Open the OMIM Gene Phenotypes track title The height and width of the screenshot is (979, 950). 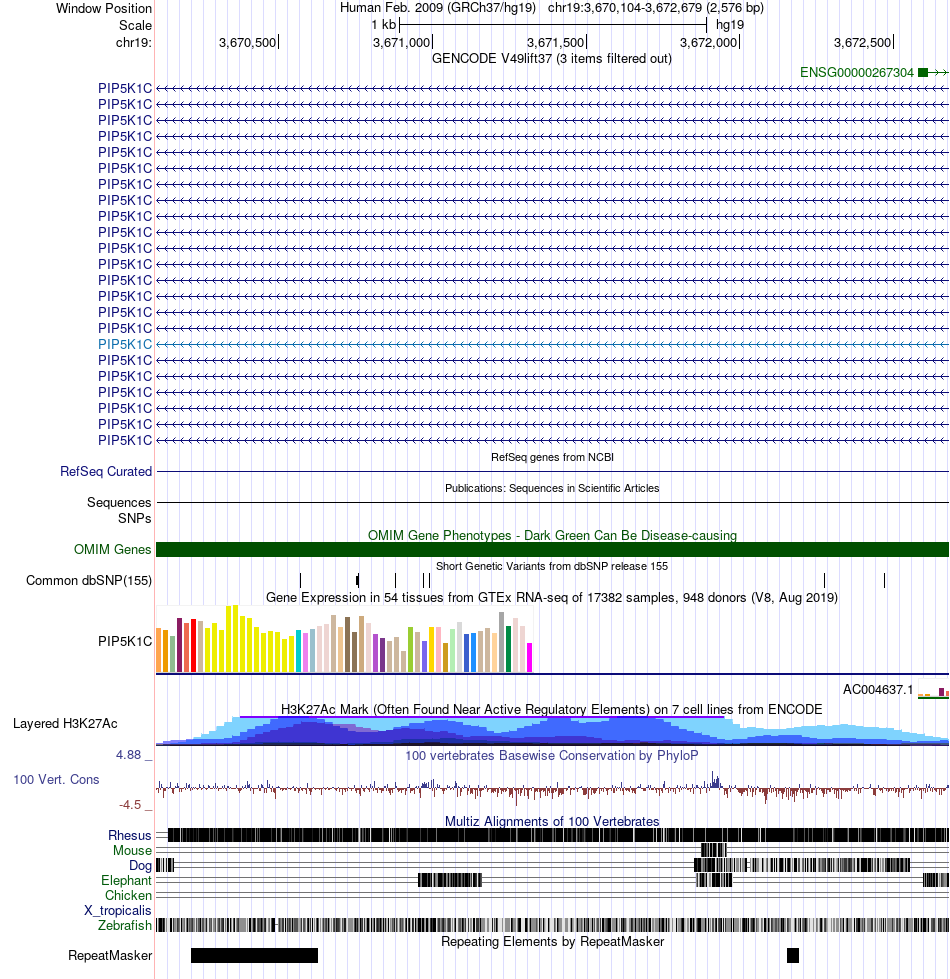[x=552, y=535]
